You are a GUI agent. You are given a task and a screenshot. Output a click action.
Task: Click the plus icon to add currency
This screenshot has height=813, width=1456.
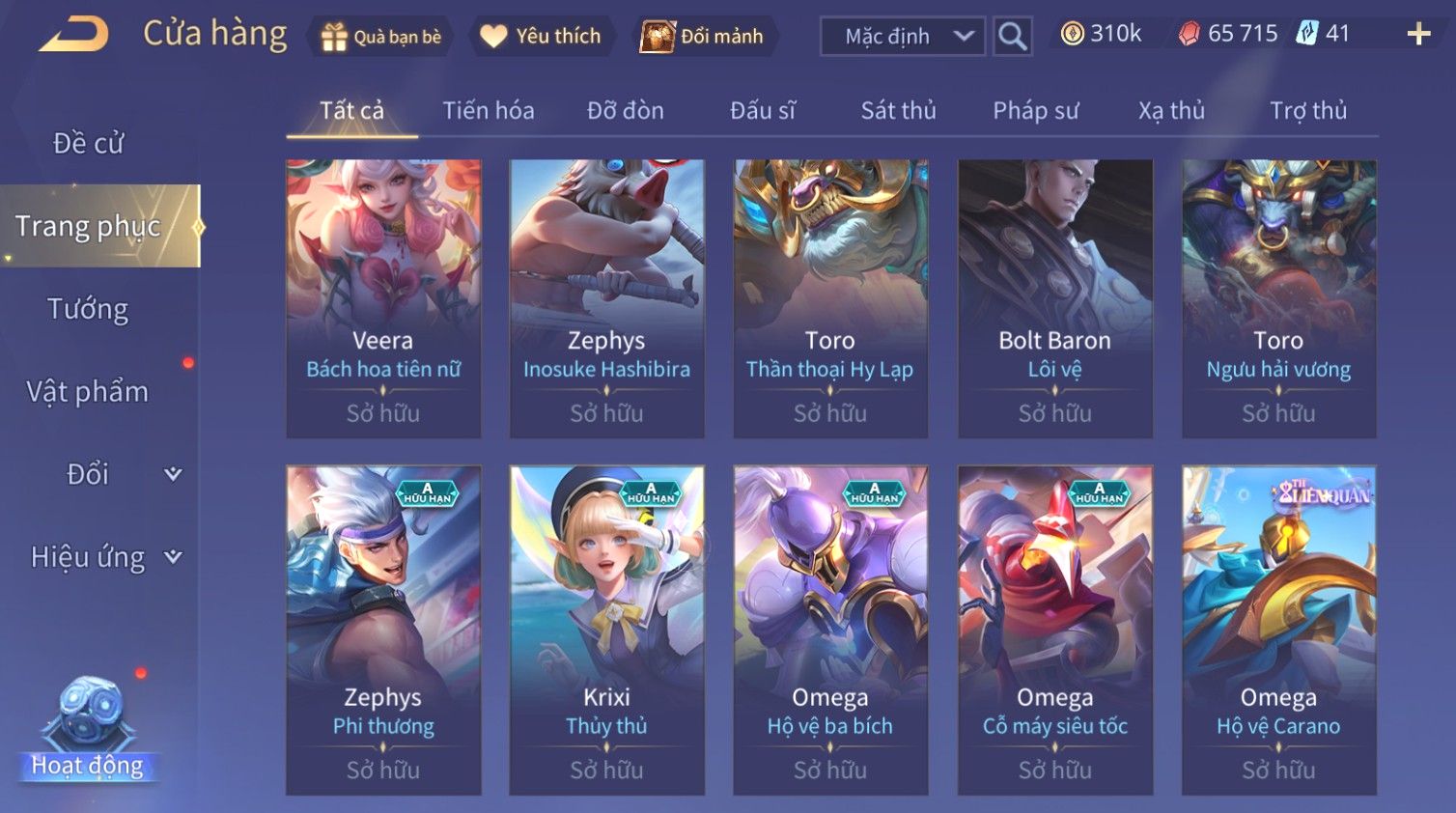pos(1418,35)
